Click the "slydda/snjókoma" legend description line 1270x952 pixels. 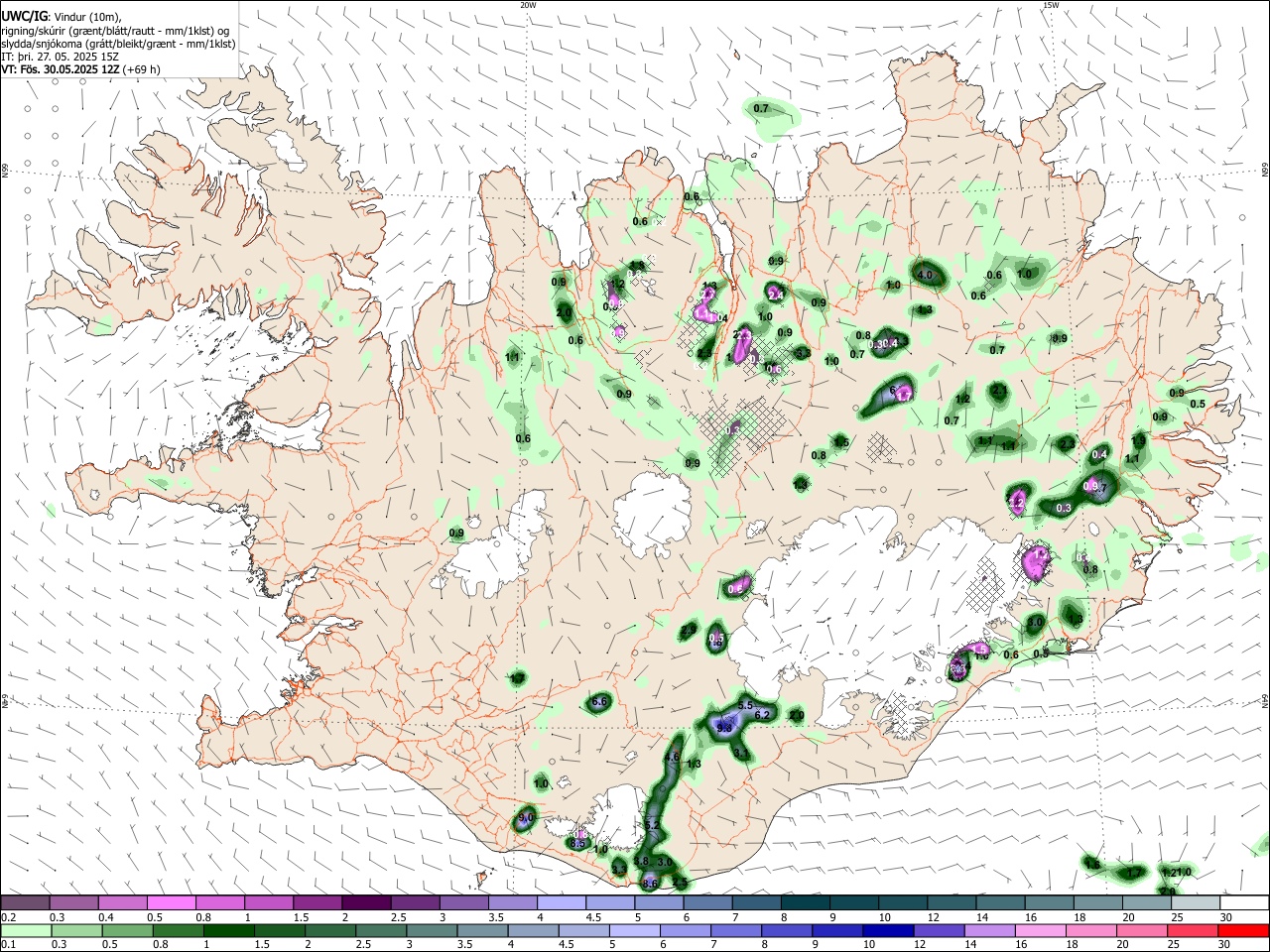point(118,44)
